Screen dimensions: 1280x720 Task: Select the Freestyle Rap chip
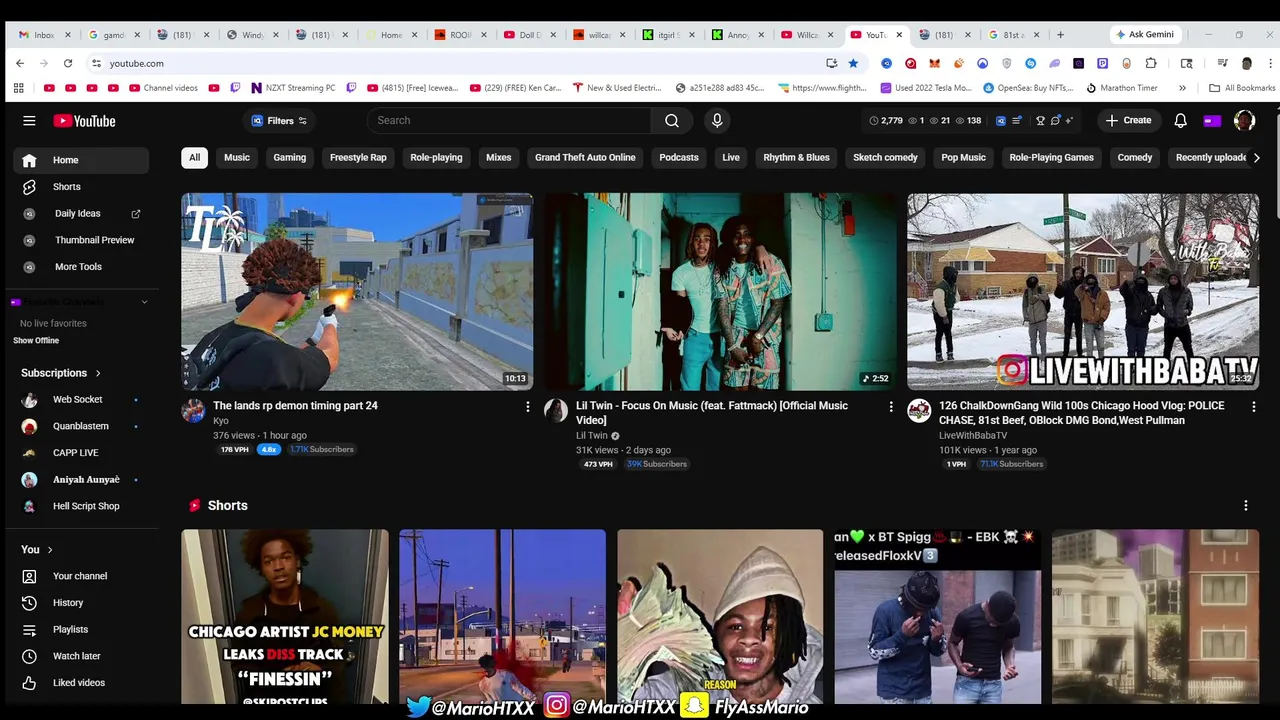[358, 157]
